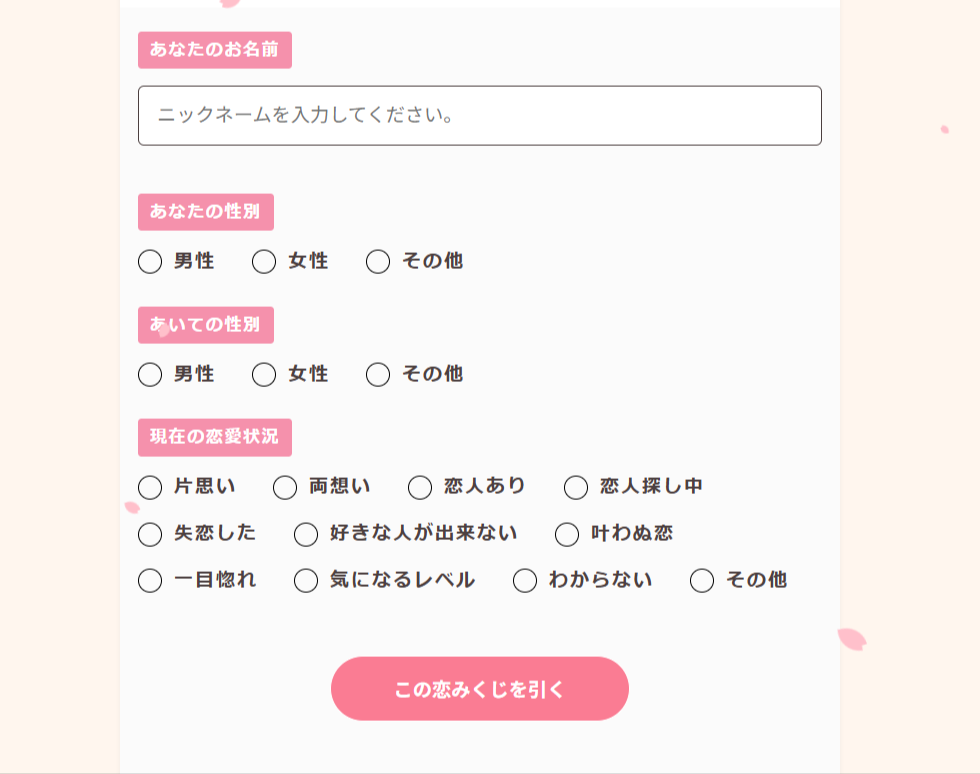Choose 片思い love status
The width and height of the screenshot is (980, 774).
[x=150, y=488]
